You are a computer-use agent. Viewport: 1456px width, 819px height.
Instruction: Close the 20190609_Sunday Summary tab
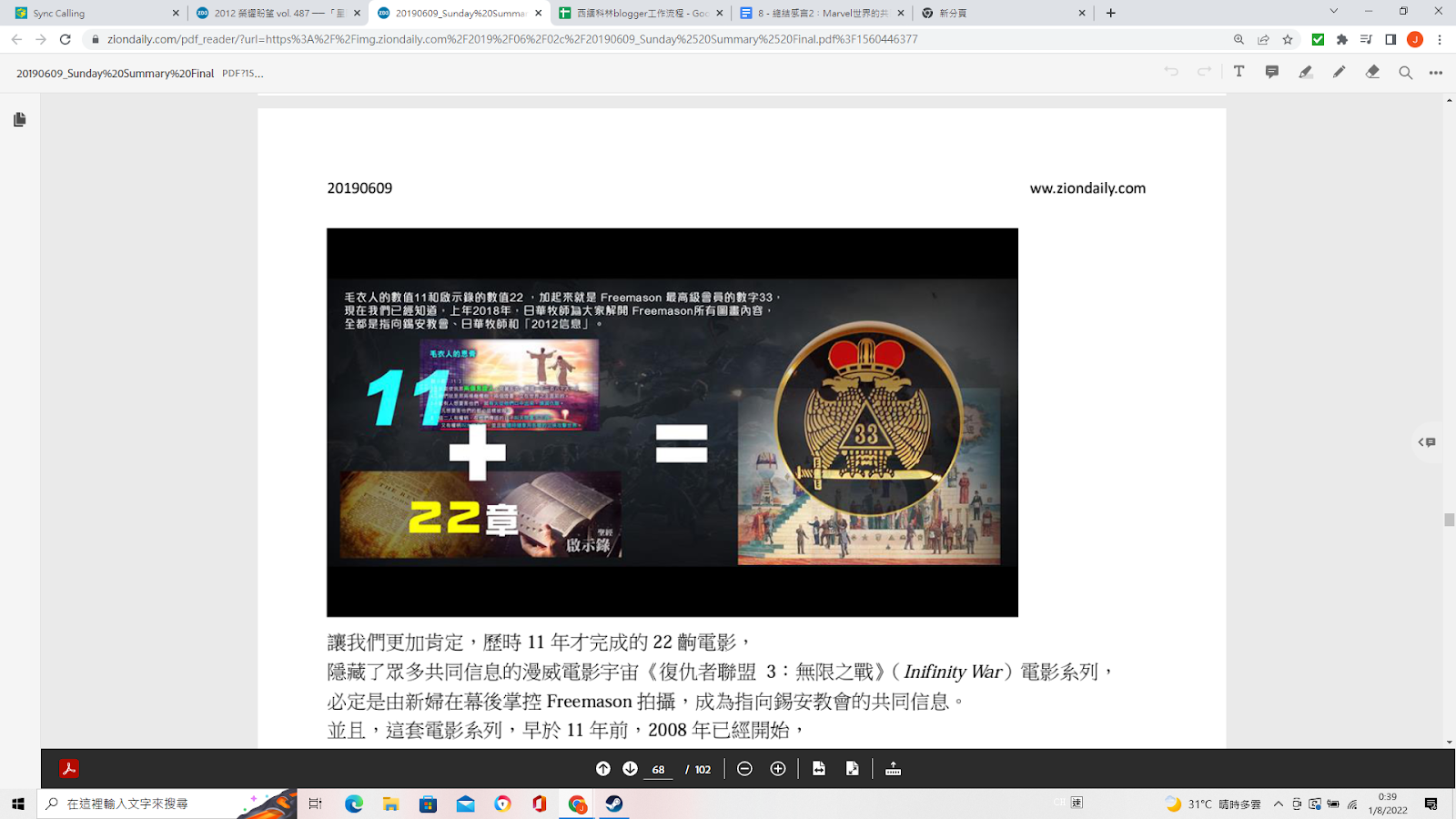pos(539,13)
